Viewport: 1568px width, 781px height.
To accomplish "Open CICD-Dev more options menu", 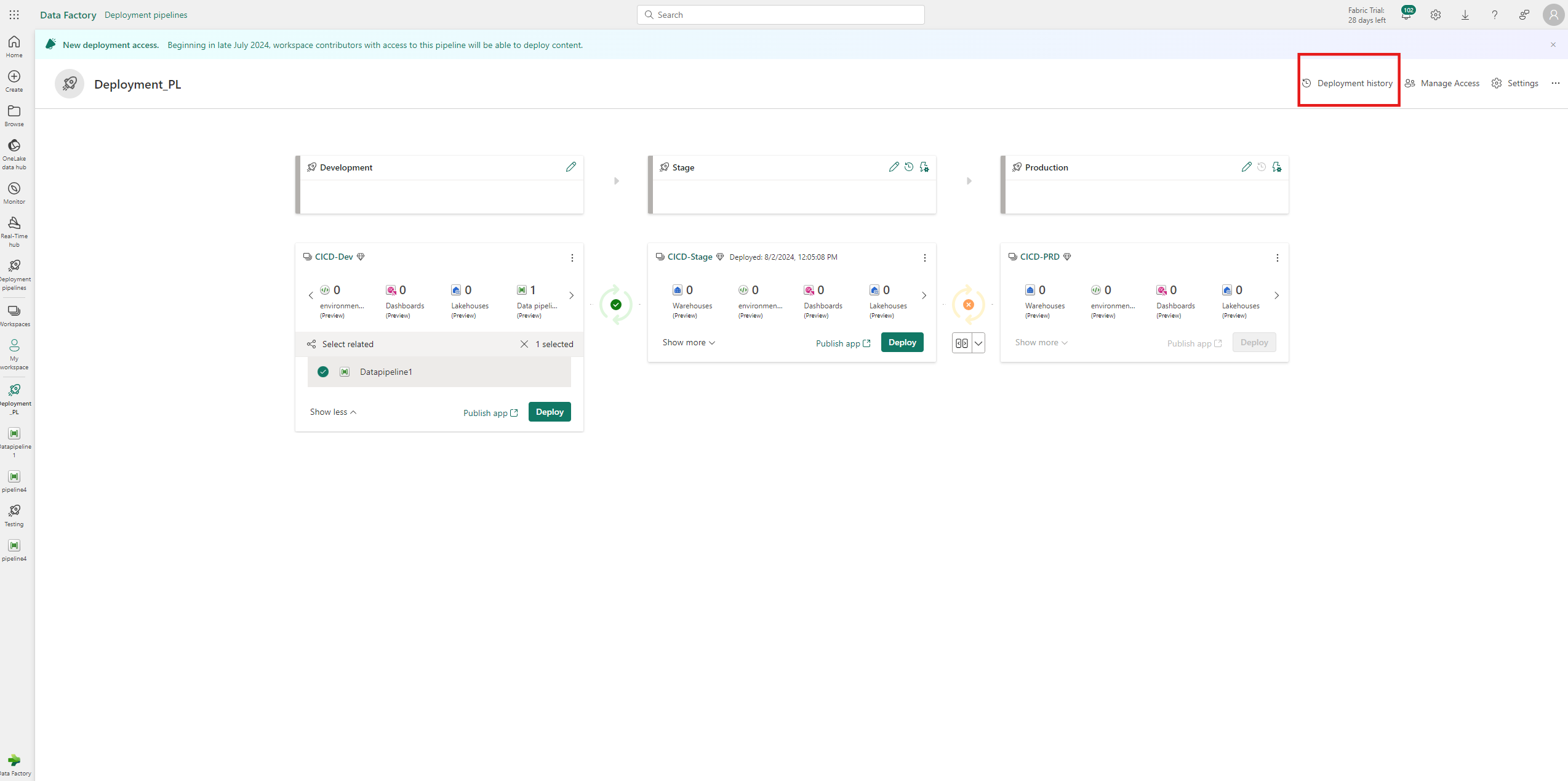I will 572,258.
